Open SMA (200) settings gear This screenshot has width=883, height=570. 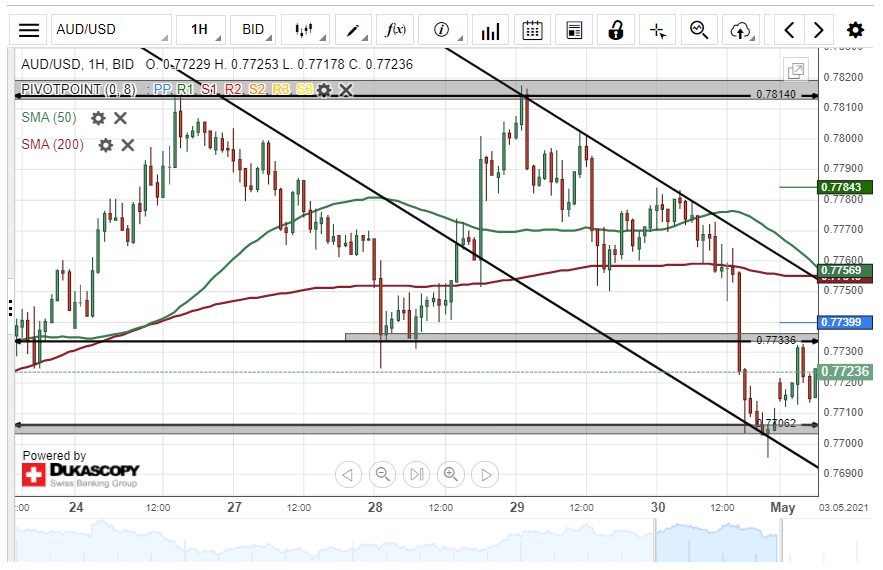[105, 145]
